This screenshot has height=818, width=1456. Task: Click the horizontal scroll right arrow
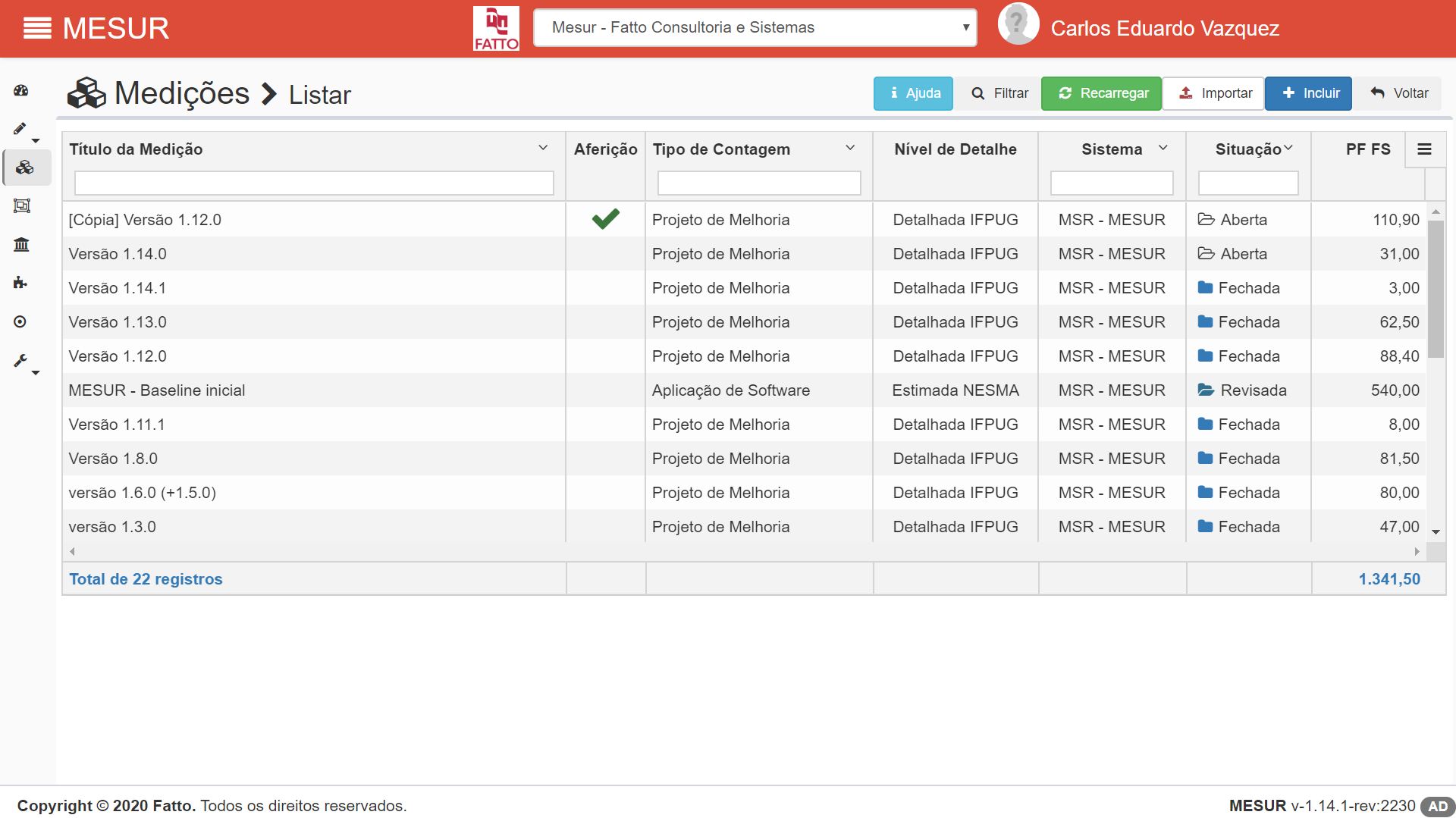point(1417,552)
